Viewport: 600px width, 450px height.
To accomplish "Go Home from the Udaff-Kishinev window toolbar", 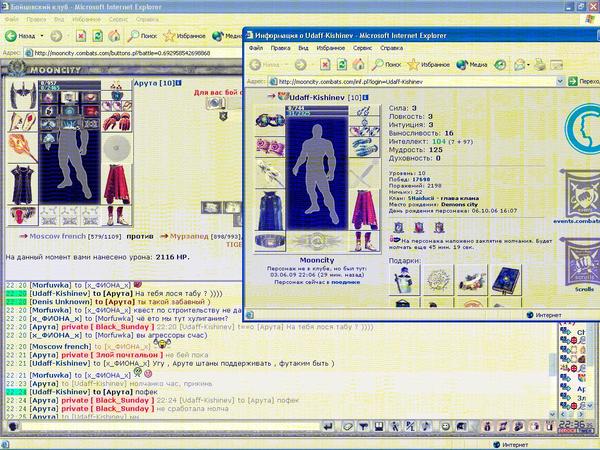I will pyautogui.click(x=359, y=65).
